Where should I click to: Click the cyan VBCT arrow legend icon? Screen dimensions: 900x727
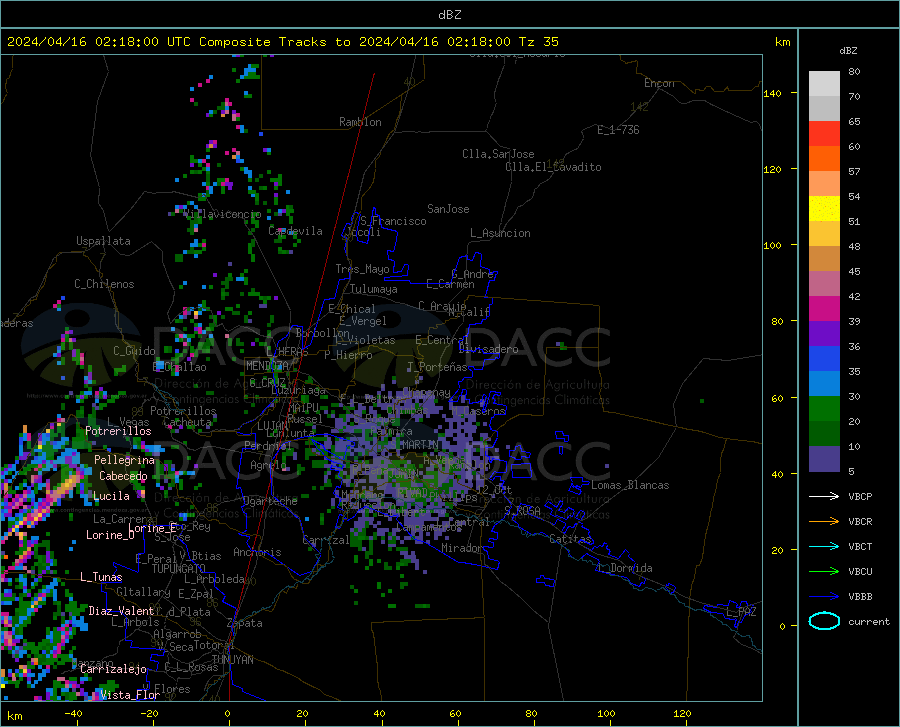pyautogui.click(x=824, y=546)
